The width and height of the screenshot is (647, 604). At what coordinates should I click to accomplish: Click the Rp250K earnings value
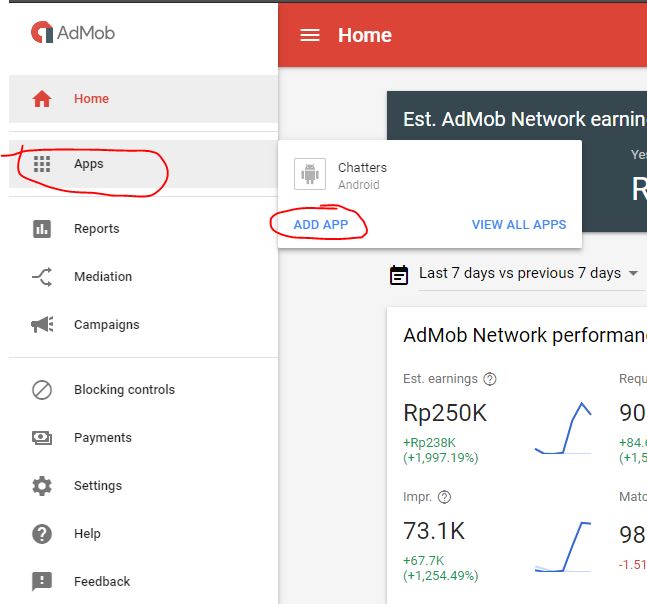(445, 413)
